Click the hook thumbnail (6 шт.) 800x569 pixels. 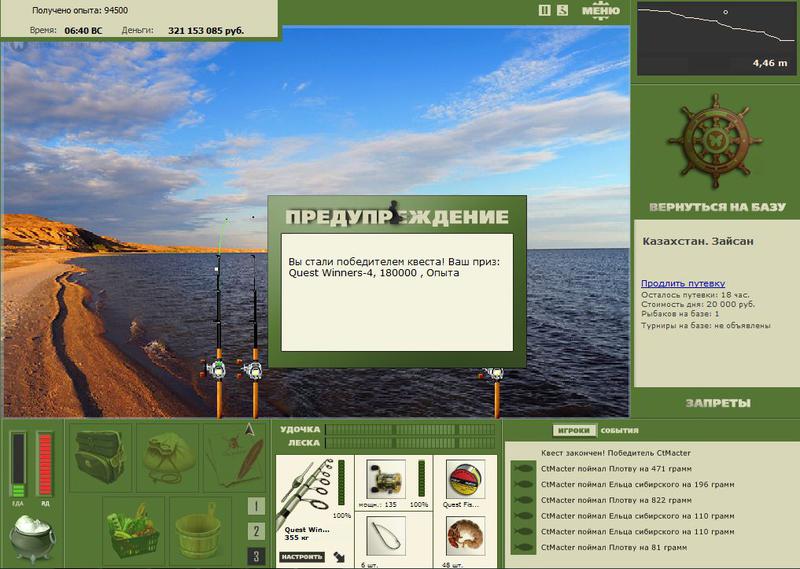[x=386, y=536]
